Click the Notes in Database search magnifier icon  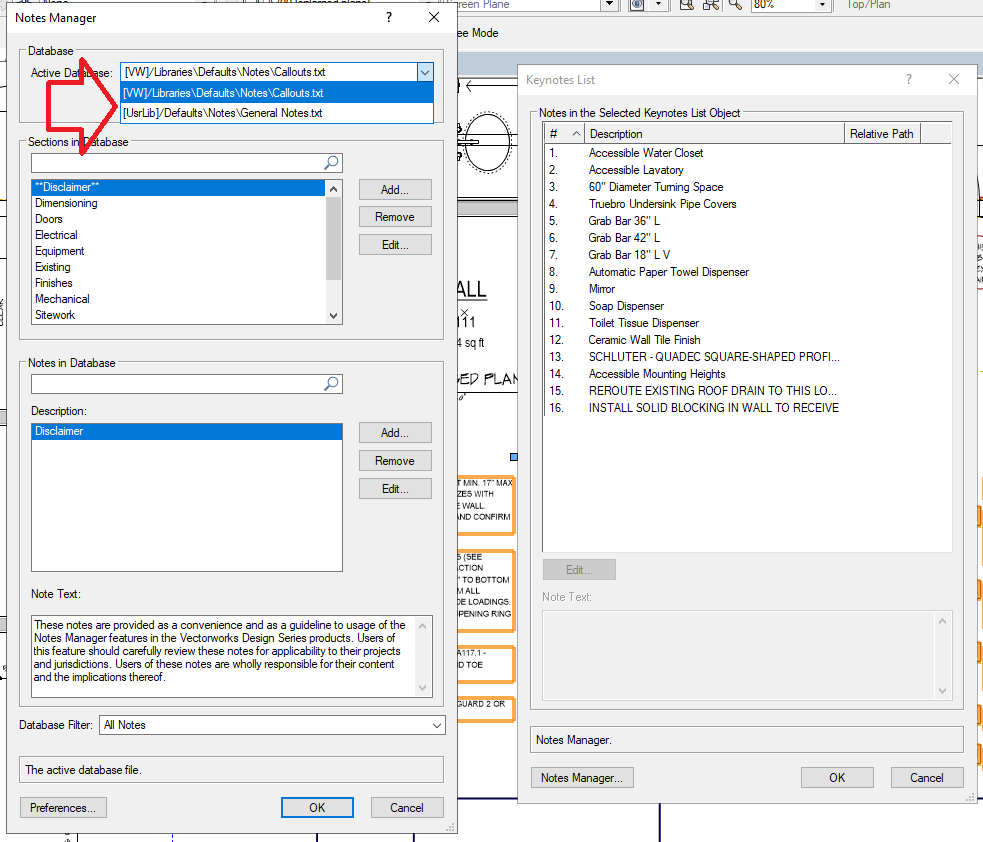331,384
